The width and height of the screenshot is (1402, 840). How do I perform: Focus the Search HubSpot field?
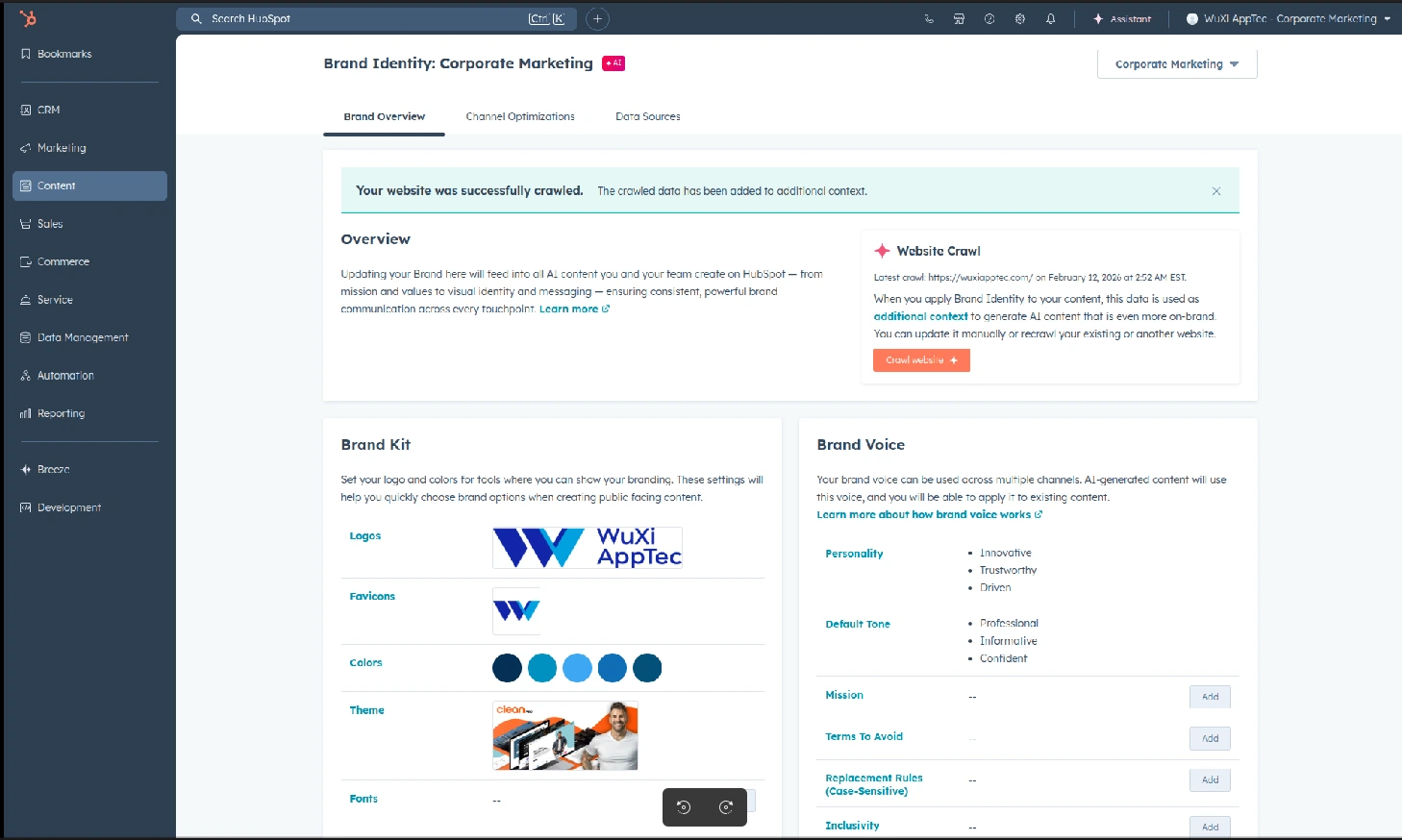click(x=377, y=18)
